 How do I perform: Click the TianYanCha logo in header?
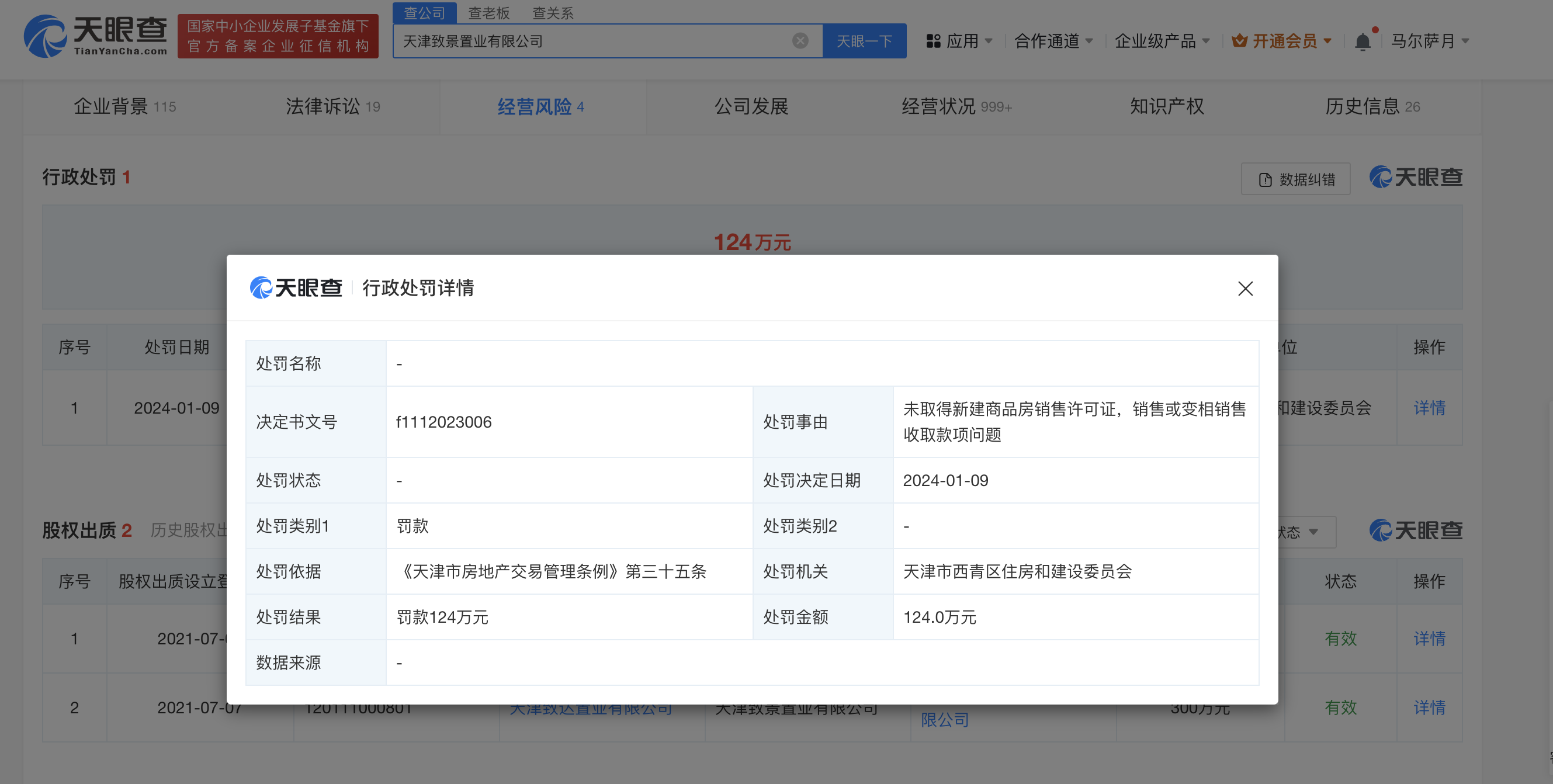tap(95, 36)
